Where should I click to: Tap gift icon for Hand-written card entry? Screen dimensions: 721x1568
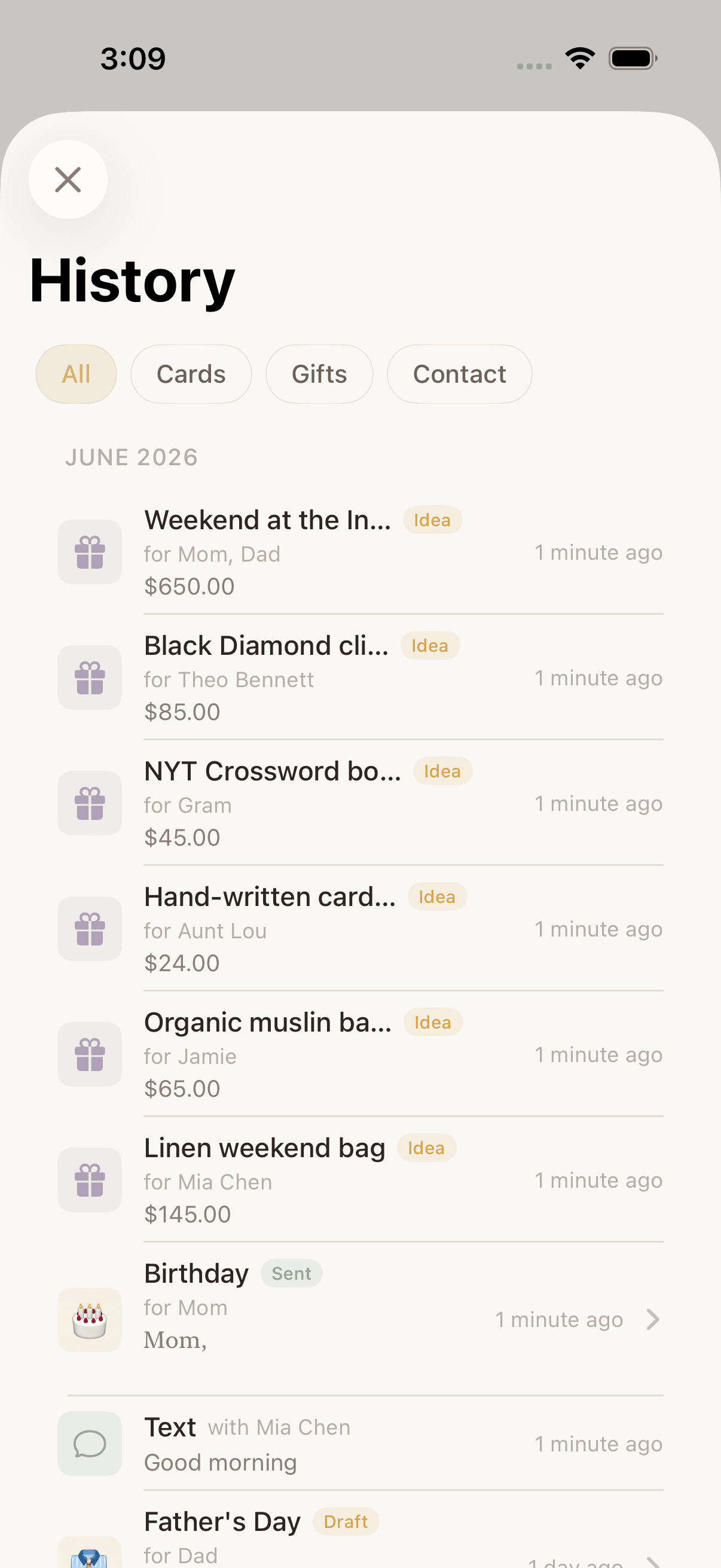(x=90, y=929)
